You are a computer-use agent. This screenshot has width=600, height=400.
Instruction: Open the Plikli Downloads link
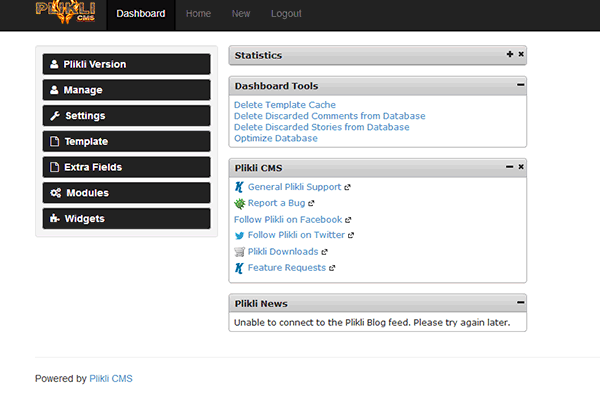tap(283, 251)
